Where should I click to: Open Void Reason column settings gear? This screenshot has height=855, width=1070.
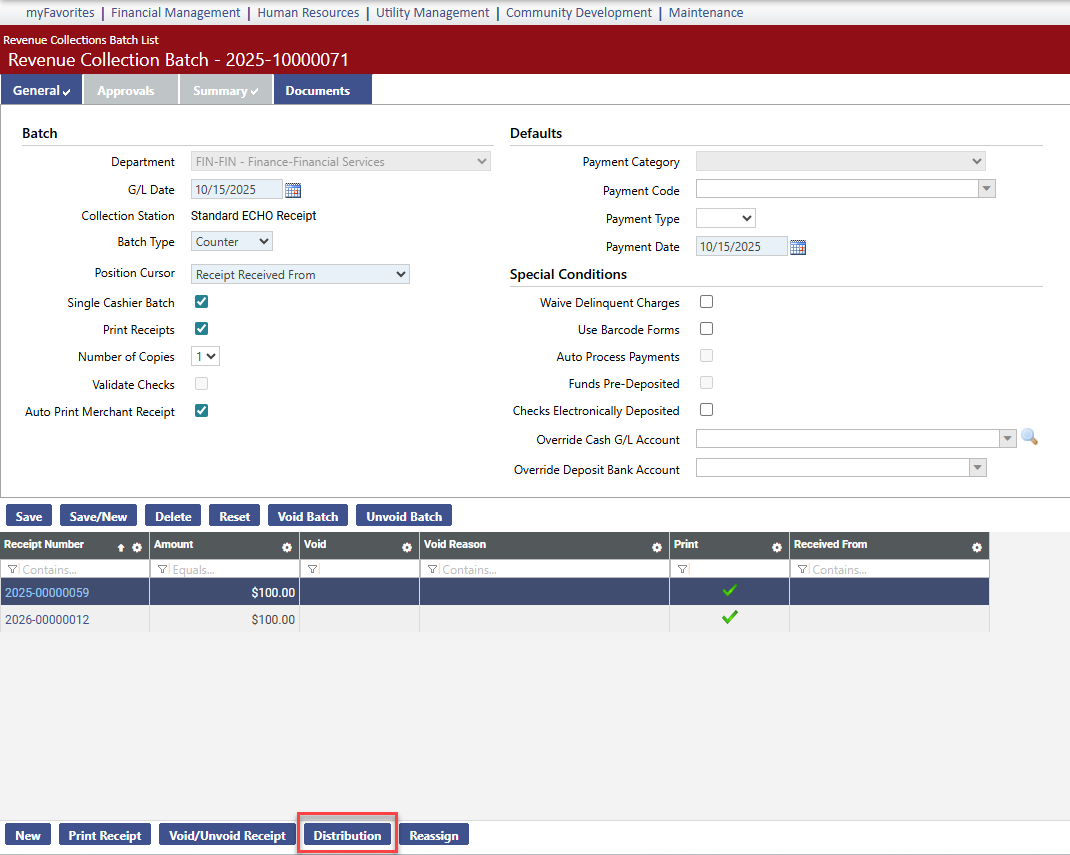pyautogui.click(x=657, y=548)
